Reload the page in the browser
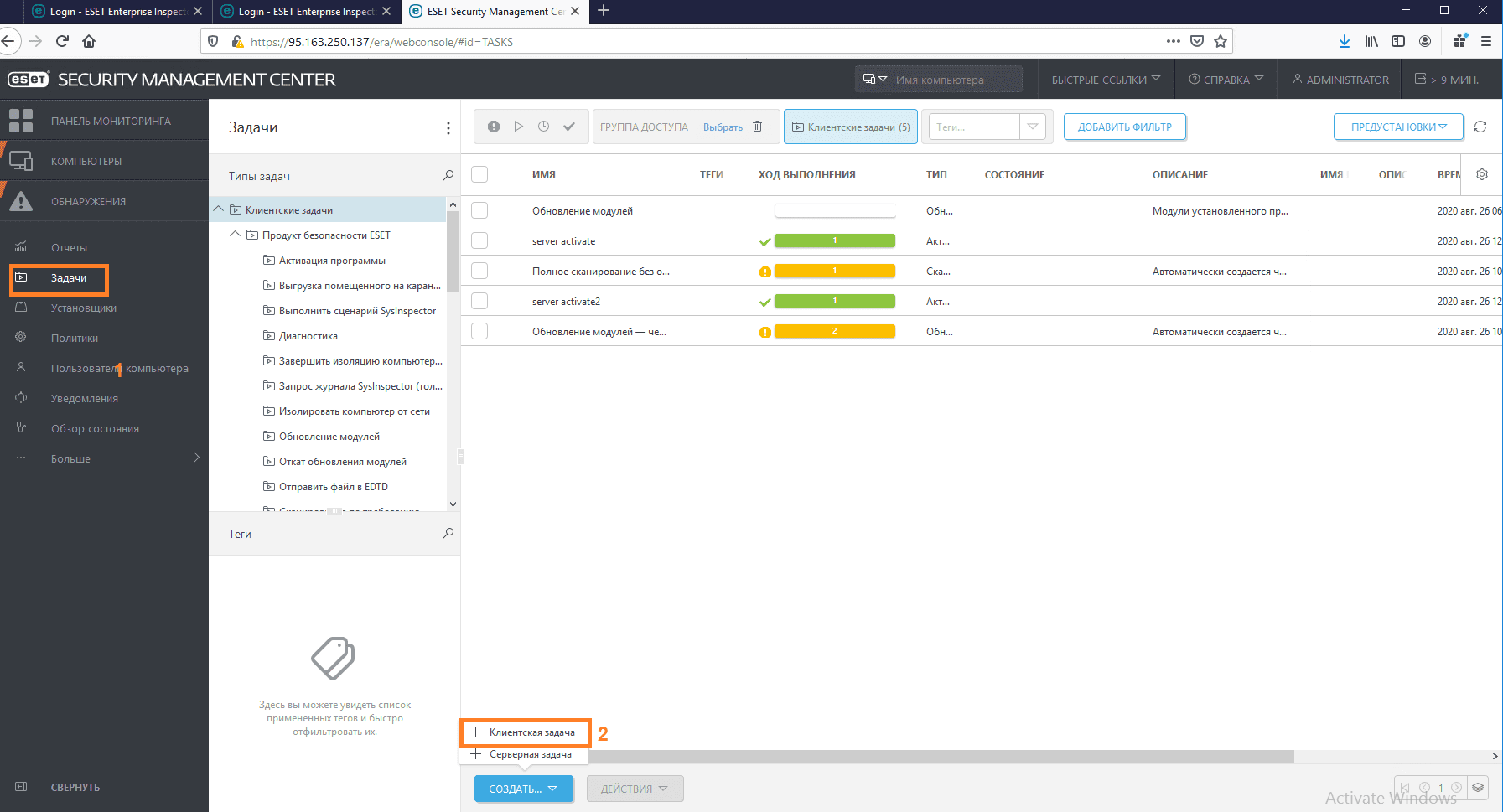 pos(62,41)
